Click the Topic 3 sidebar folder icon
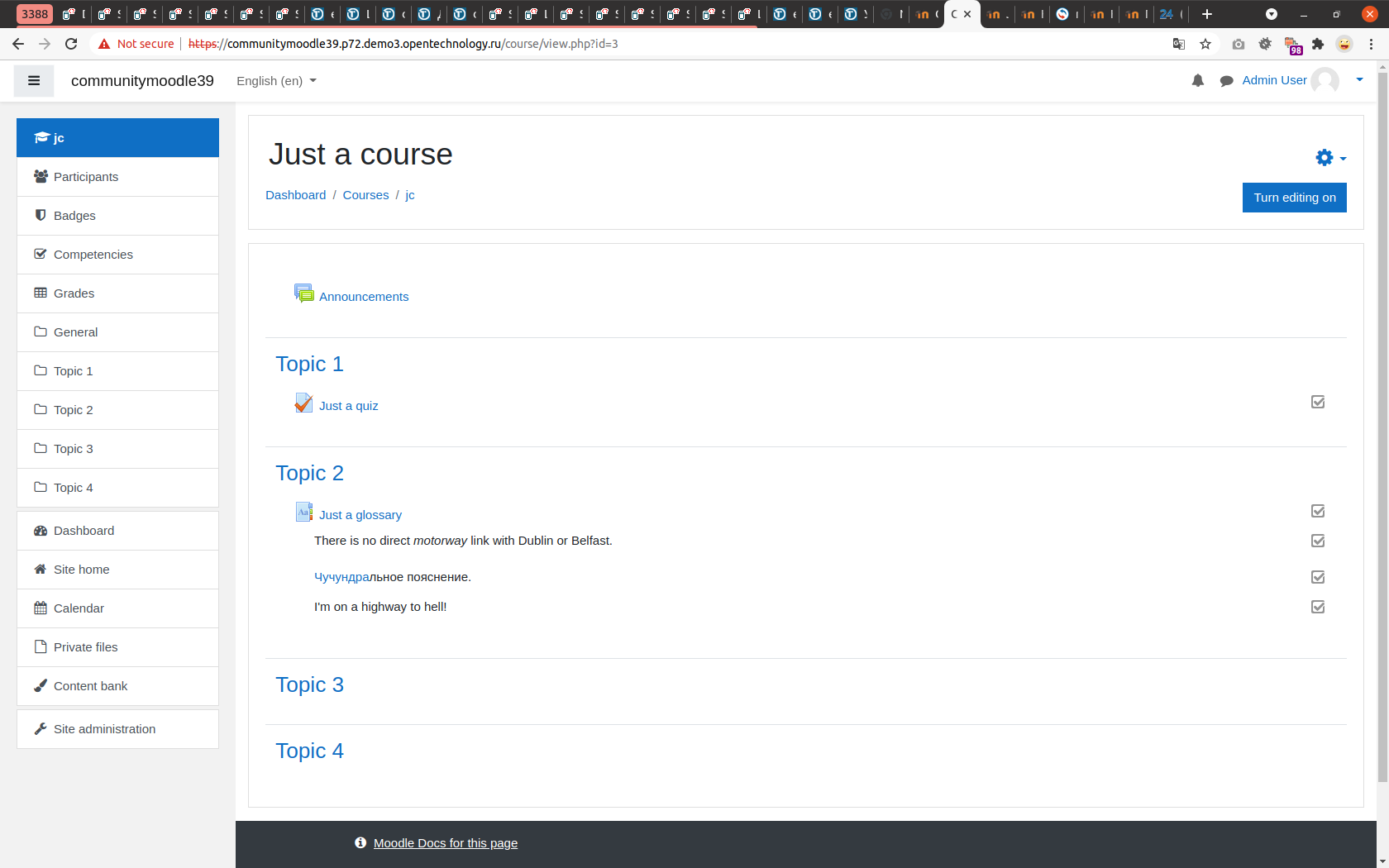This screenshot has width=1389, height=868. 41,448
